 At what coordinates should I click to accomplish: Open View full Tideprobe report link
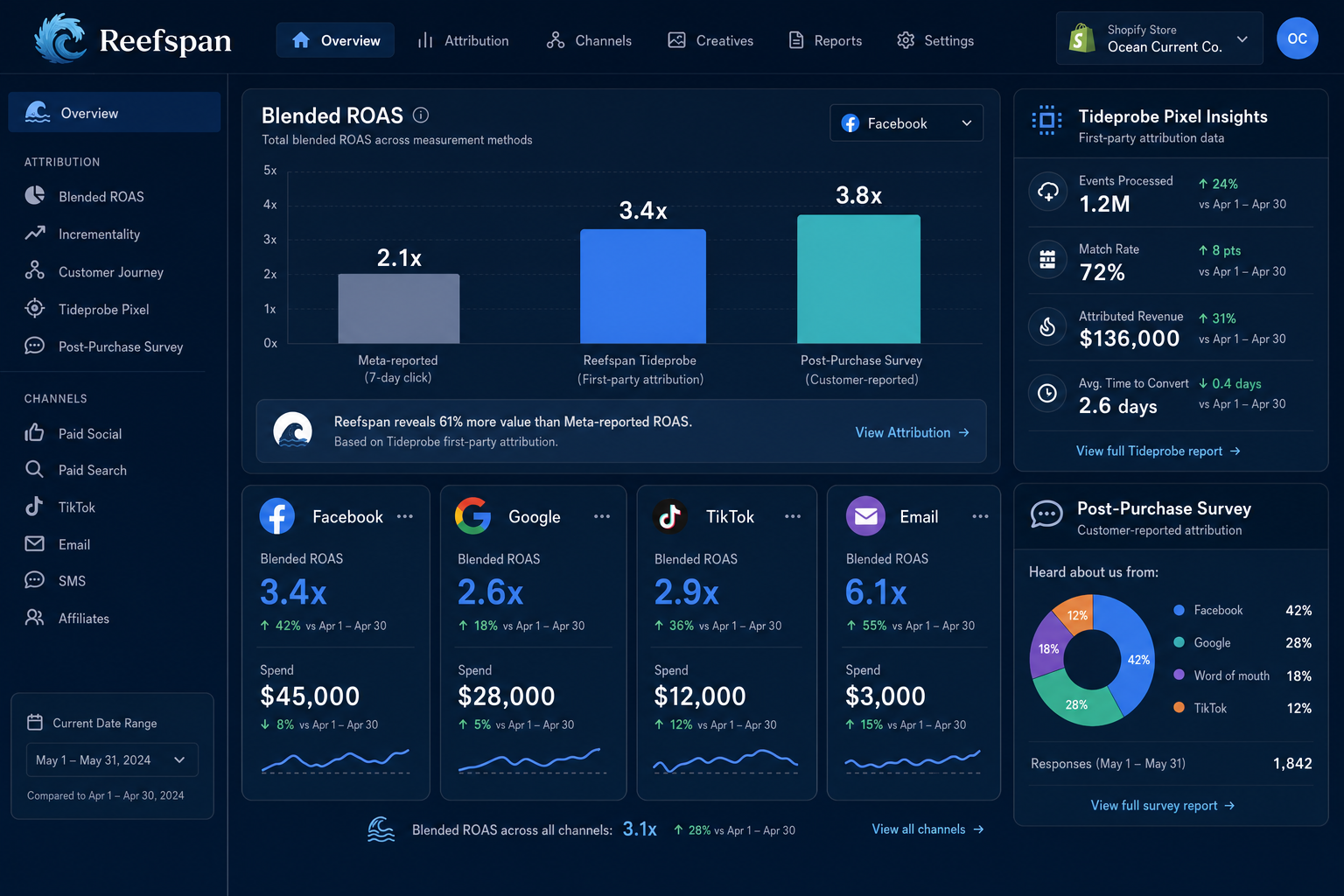coord(1158,451)
